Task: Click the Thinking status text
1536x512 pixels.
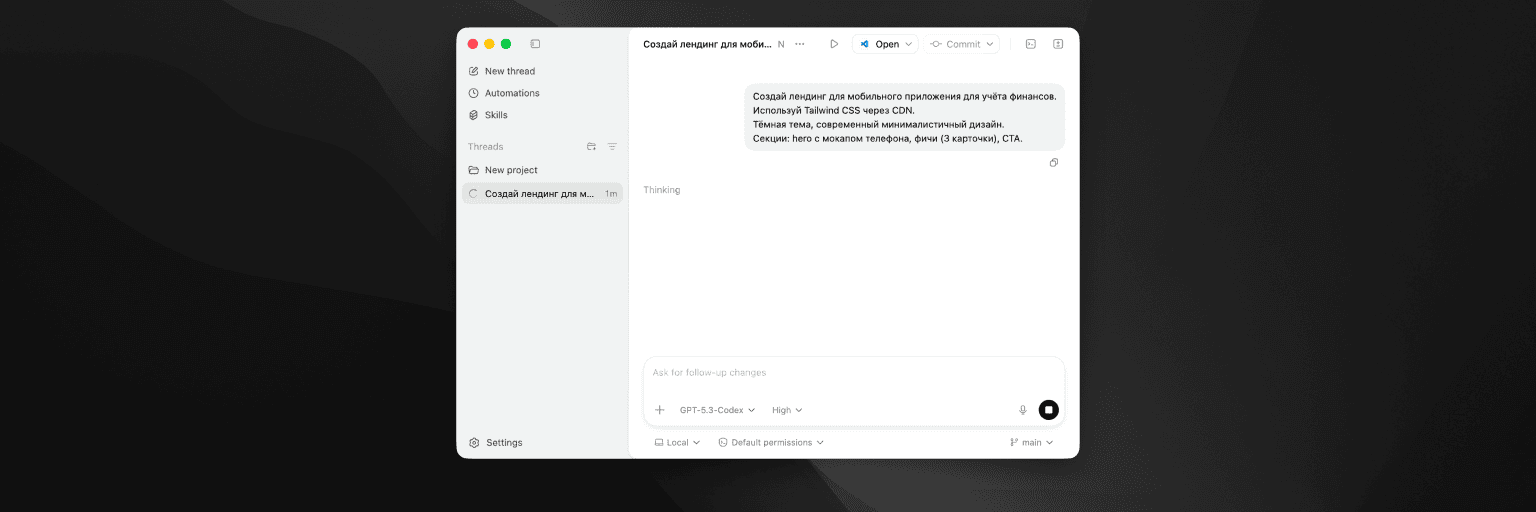Action: 662,190
